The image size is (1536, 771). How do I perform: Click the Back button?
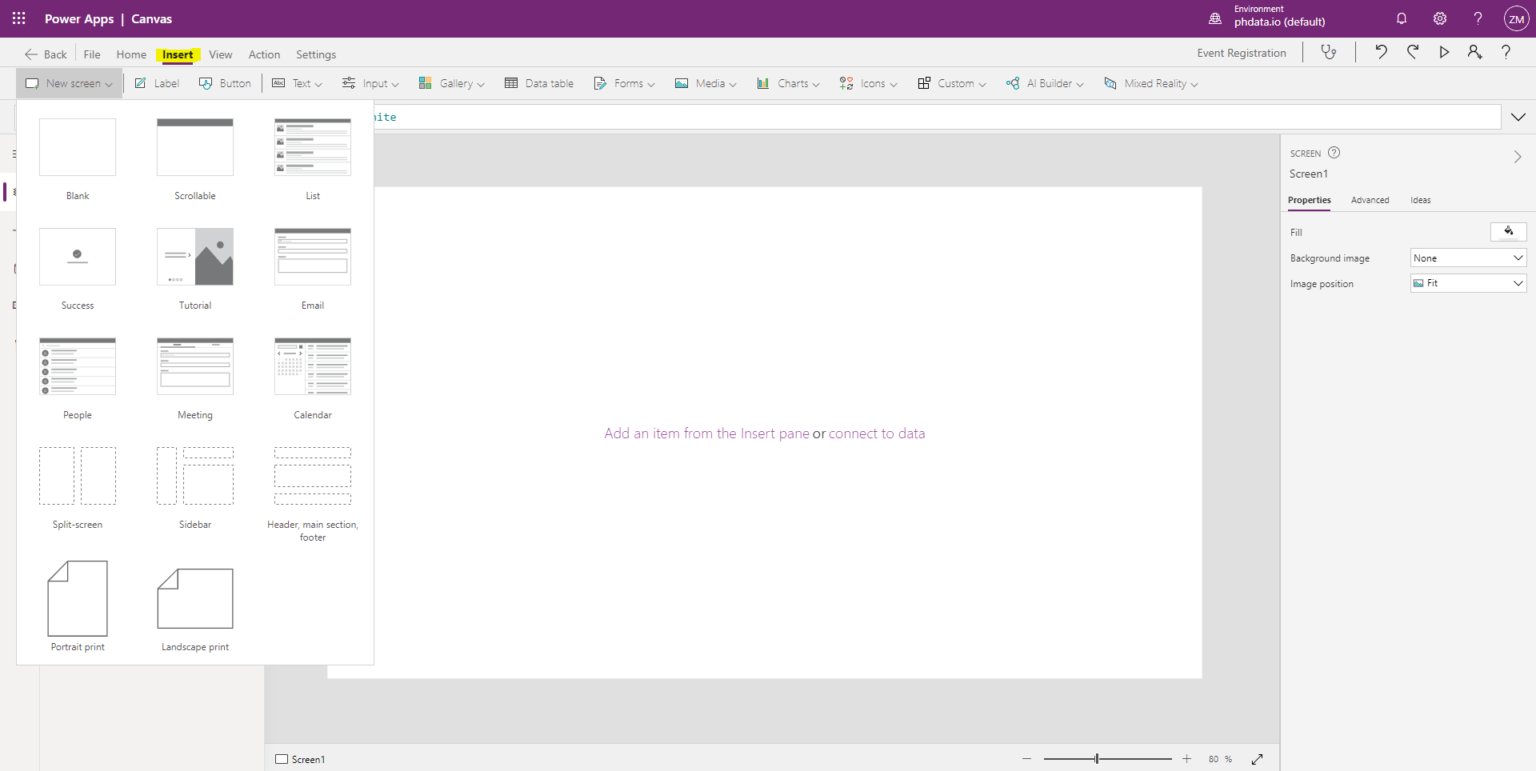pos(45,54)
